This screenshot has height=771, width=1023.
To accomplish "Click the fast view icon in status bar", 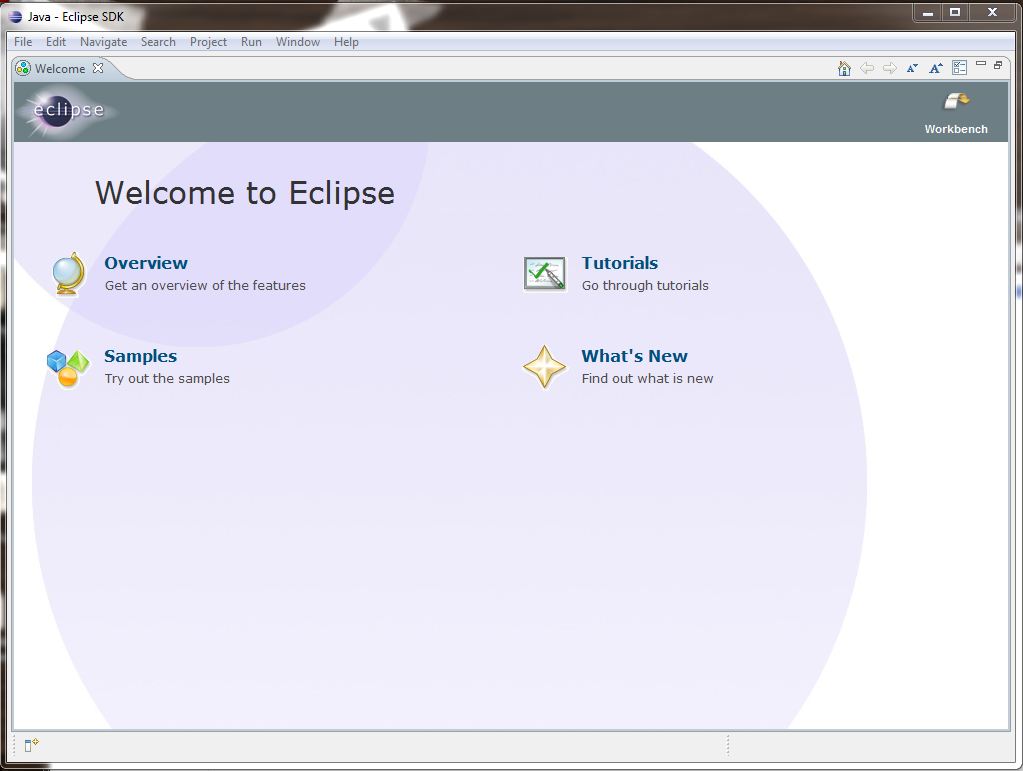I will tap(31, 744).
